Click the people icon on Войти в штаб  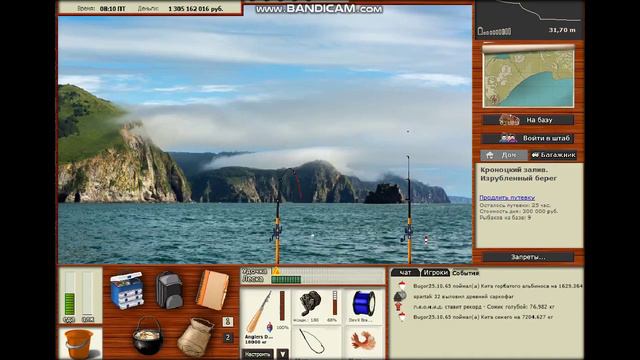tap(507, 138)
